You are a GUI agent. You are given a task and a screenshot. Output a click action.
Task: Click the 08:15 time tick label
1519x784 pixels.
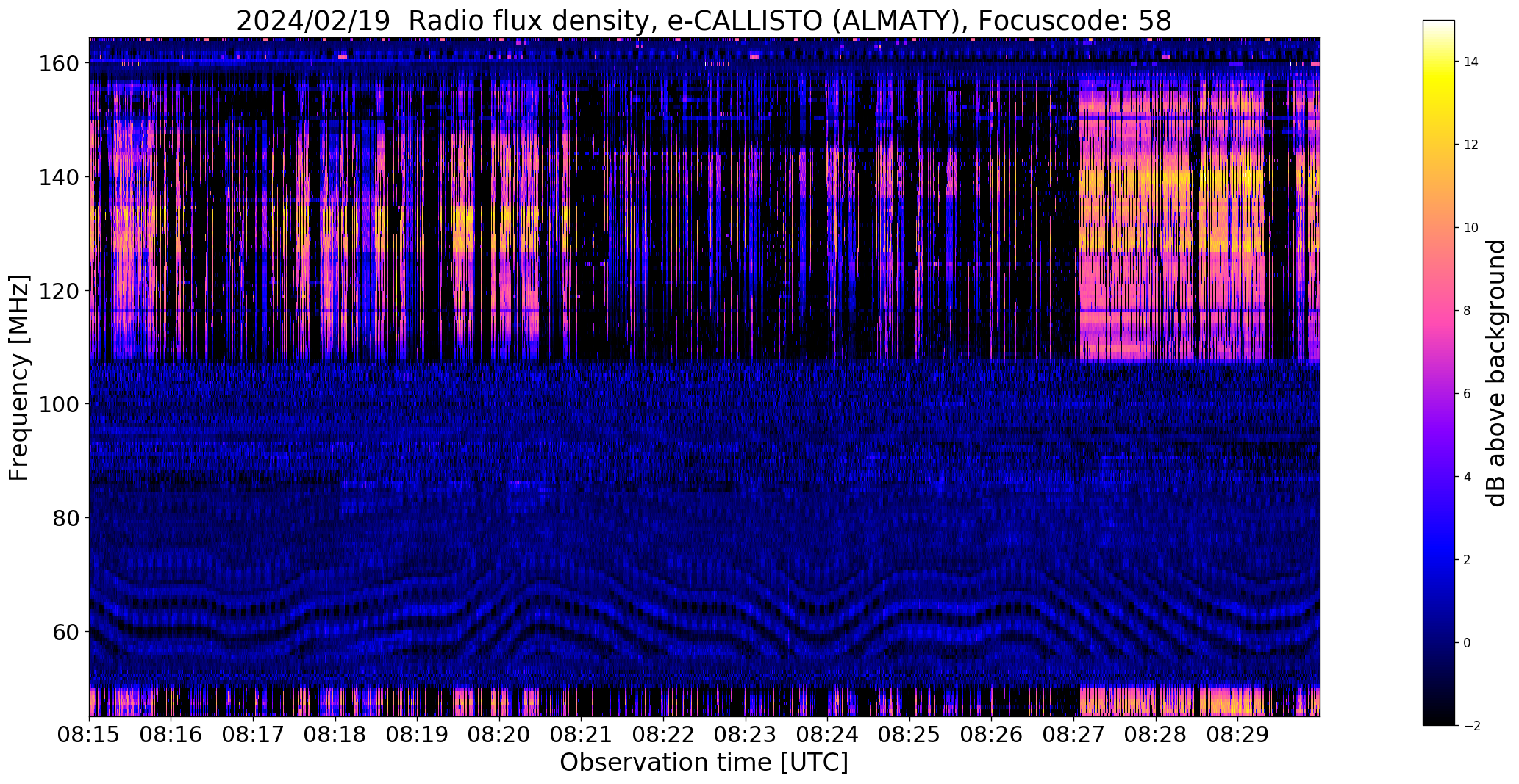90,734
